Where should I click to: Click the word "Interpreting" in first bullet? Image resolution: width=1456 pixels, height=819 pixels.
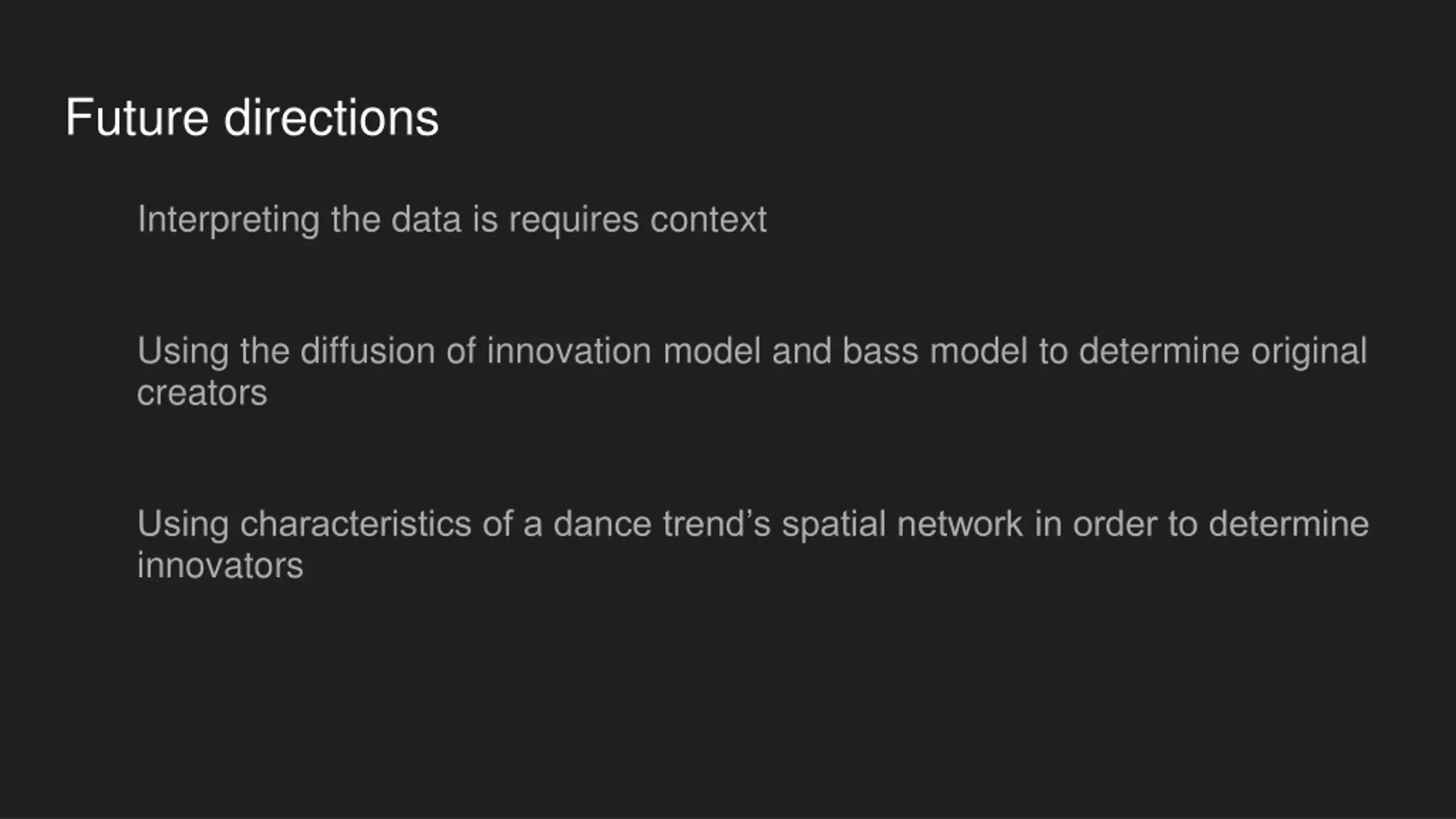pos(229,220)
